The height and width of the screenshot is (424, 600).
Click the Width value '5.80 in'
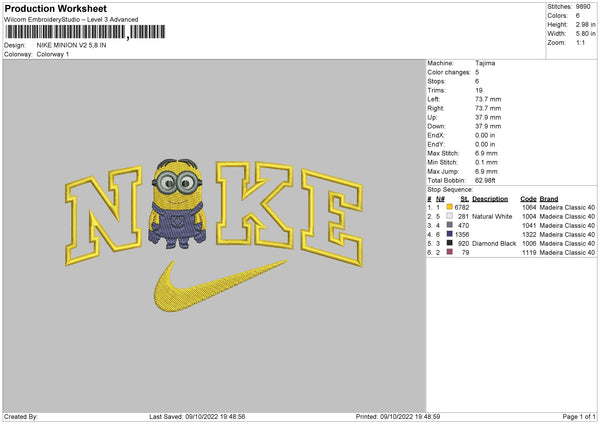(586, 34)
